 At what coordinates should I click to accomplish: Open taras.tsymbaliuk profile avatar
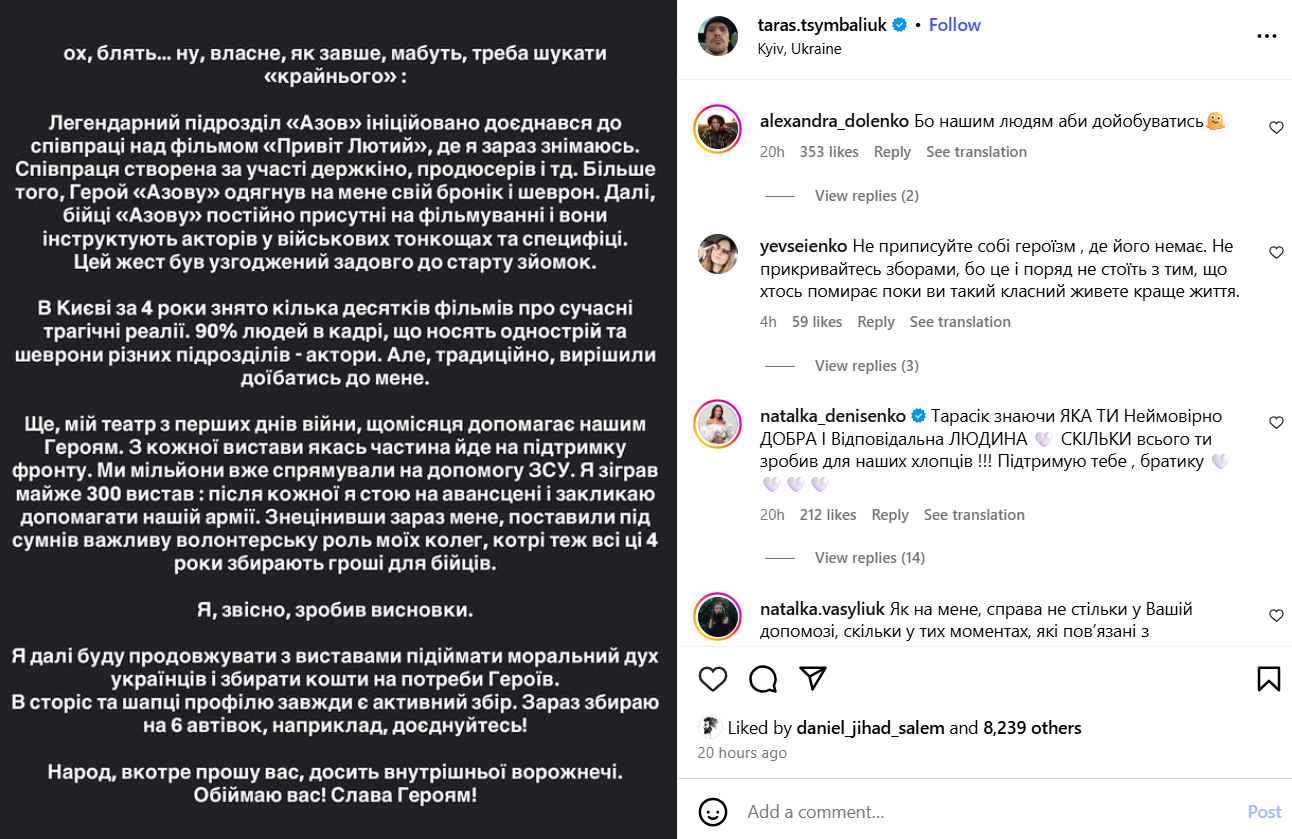click(718, 36)
